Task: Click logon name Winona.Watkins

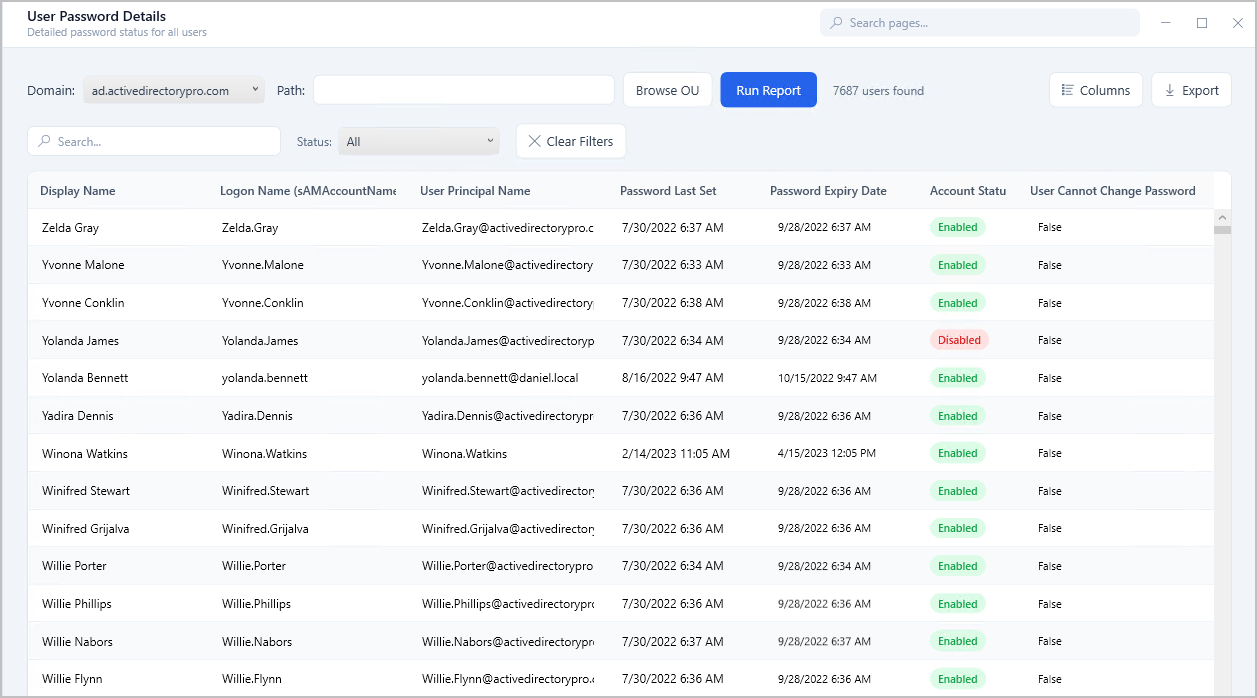Action: pyautogui.click(x=264, y=454)
